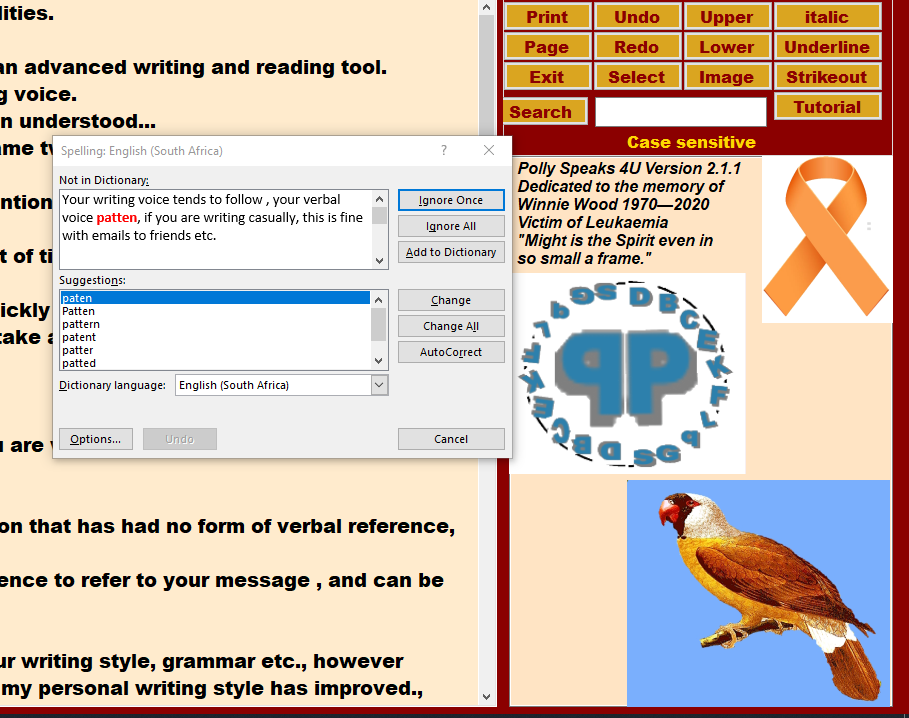Click the Undo button in the panel
Screen dimensions: 909x718
point(637,17)
